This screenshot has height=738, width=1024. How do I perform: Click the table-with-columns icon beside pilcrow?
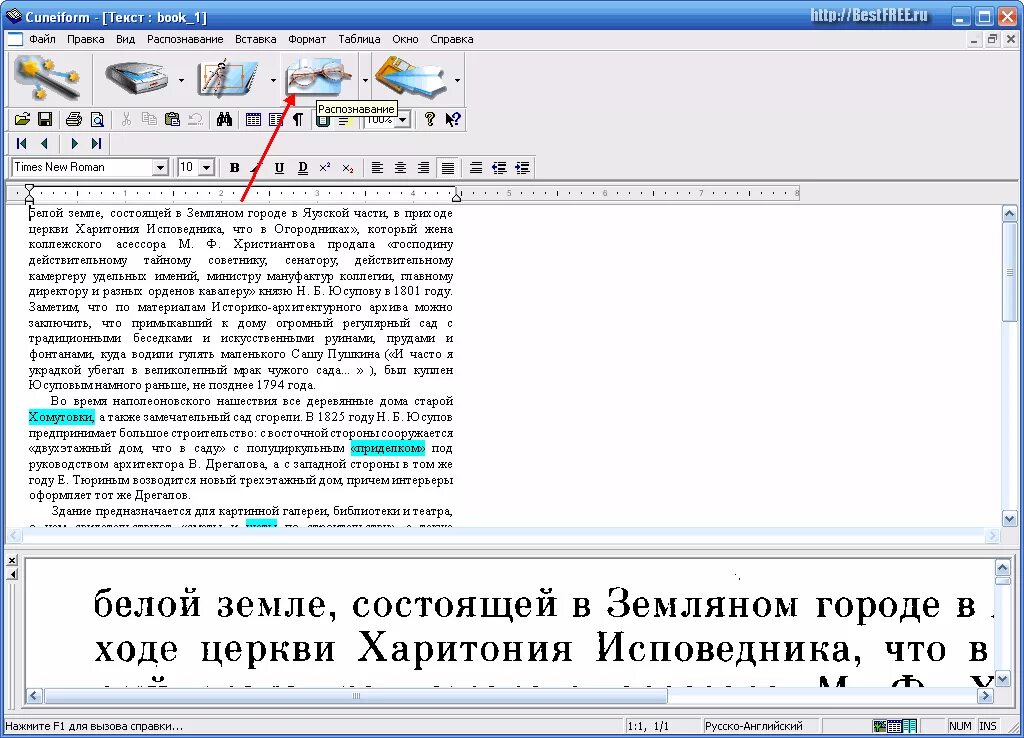coord(276,120)
